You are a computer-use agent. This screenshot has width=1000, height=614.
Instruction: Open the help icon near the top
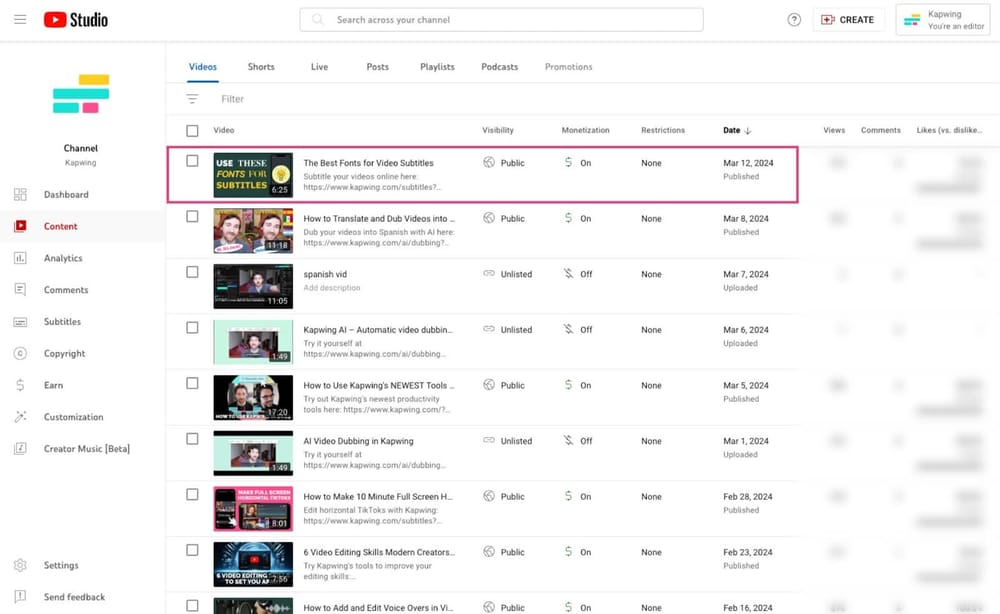tap(793, 19)
